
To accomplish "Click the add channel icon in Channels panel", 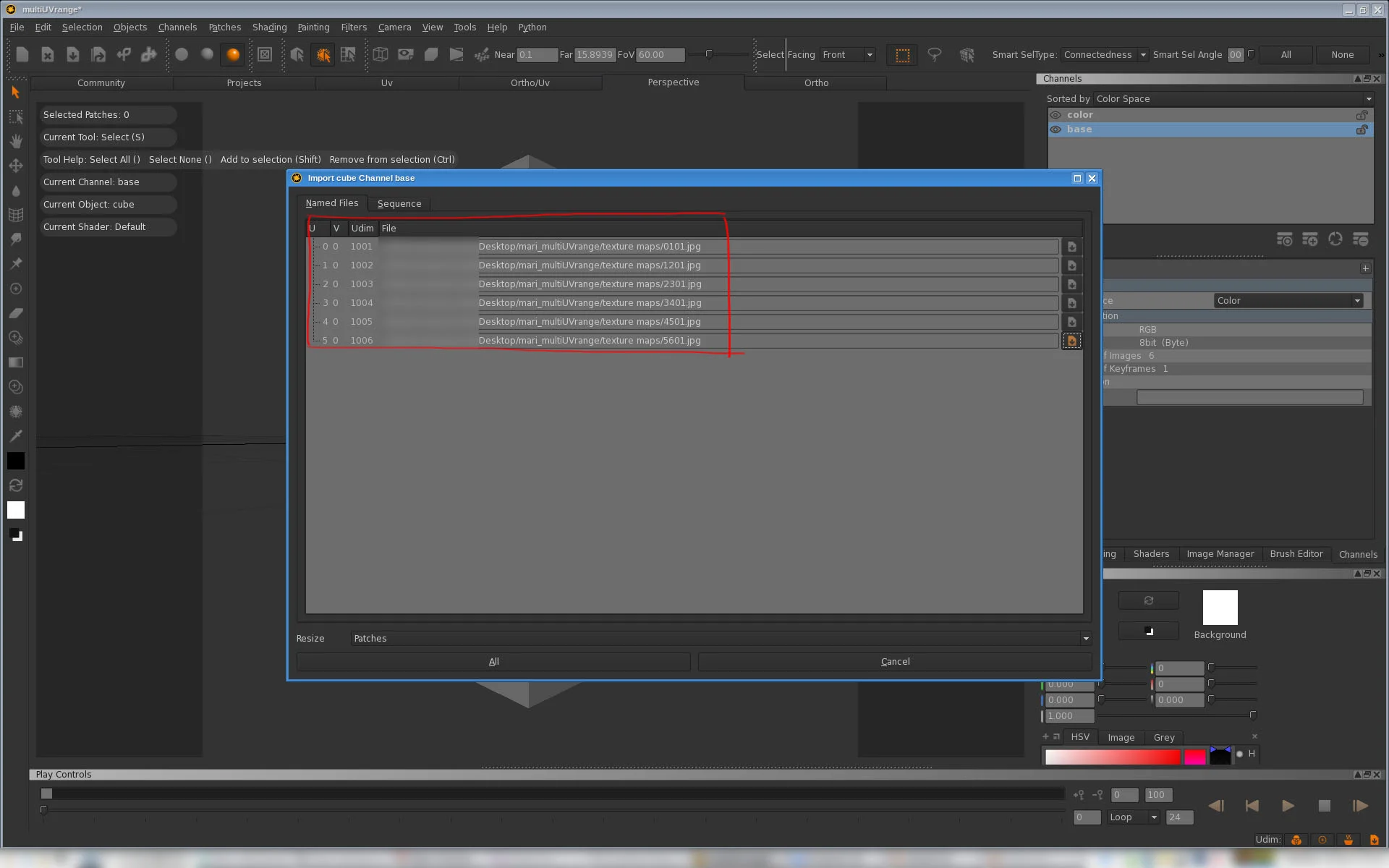I will point(1310,239).
